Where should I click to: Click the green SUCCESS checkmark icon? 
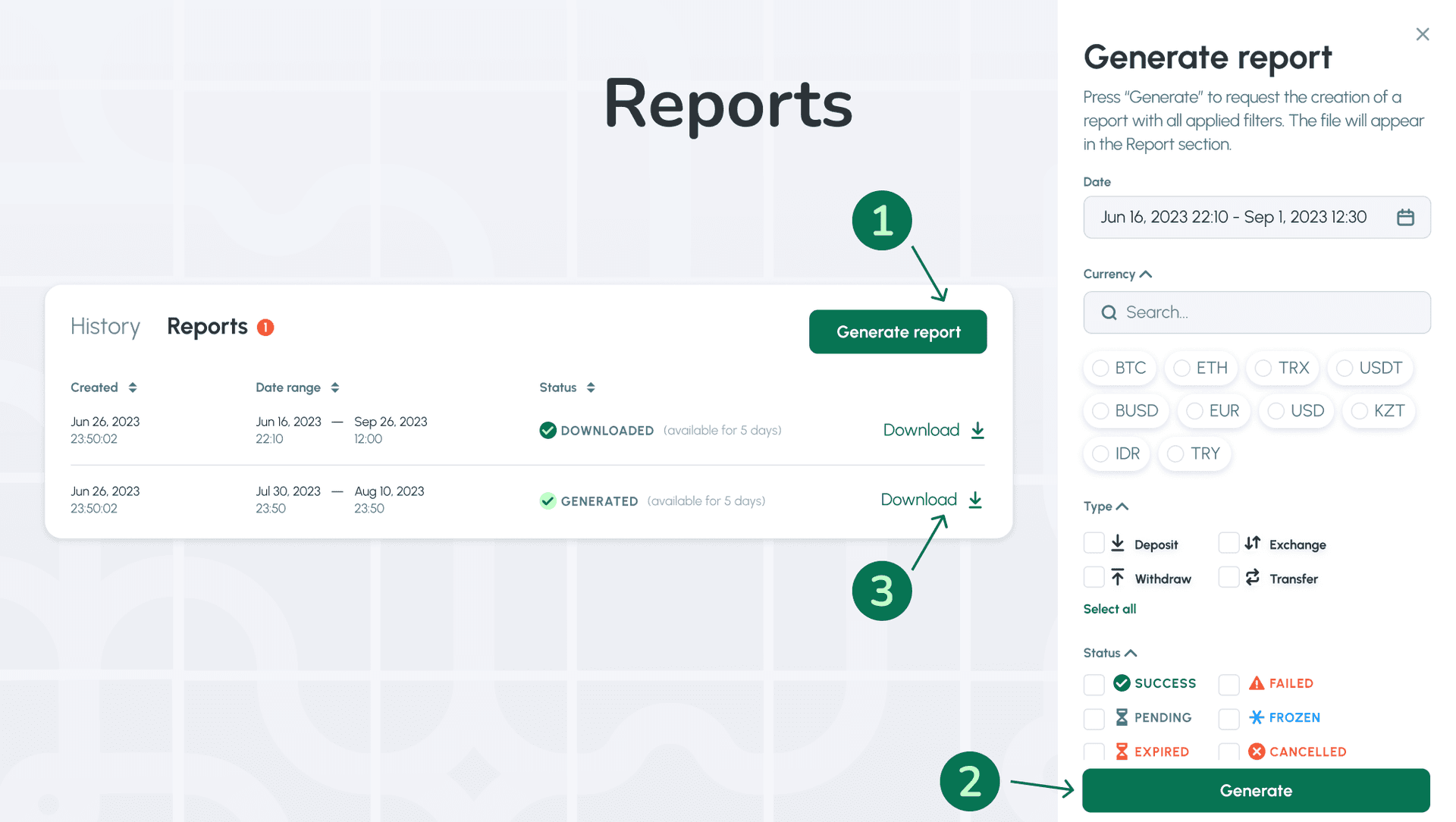1122,682
